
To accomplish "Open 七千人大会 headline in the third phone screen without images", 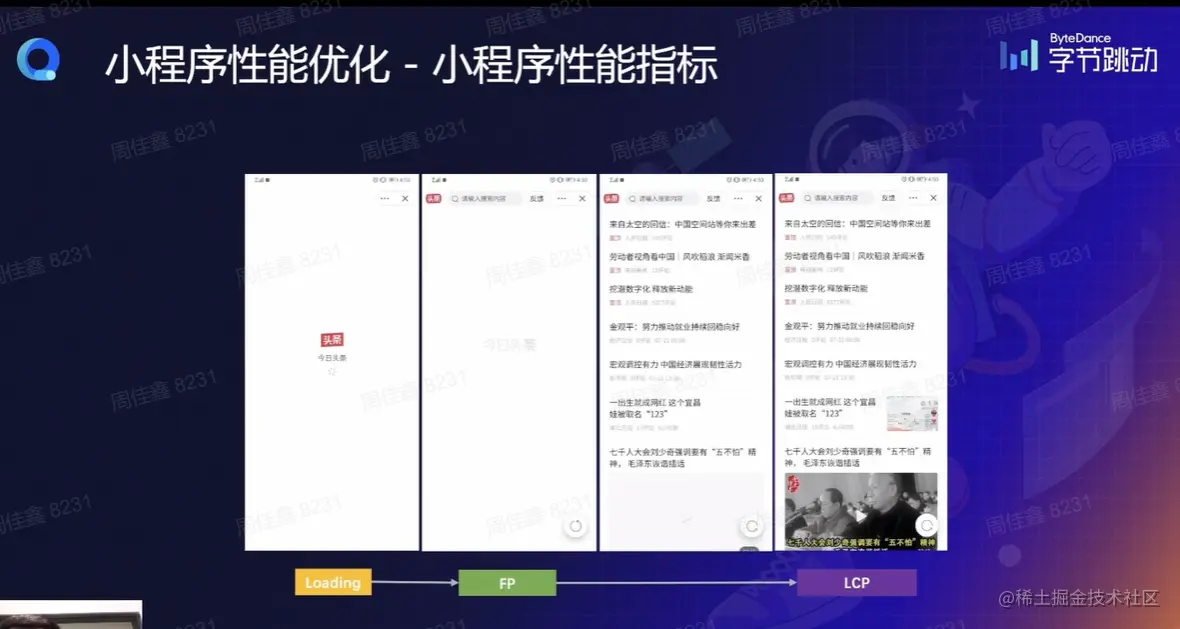I will 683,458.
